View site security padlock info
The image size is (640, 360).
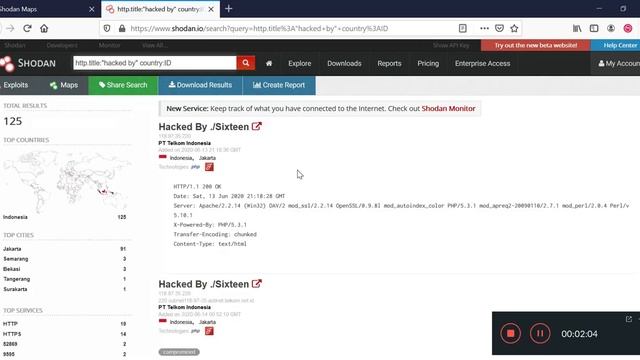pos(122,29)
